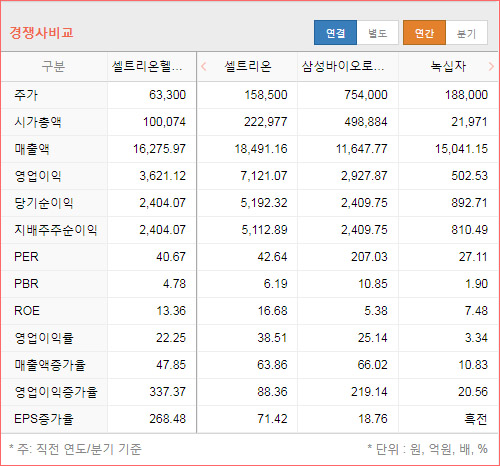The image size is (500, 466).
Task: Click market cap value 21,971
Action: pos(469,122)
